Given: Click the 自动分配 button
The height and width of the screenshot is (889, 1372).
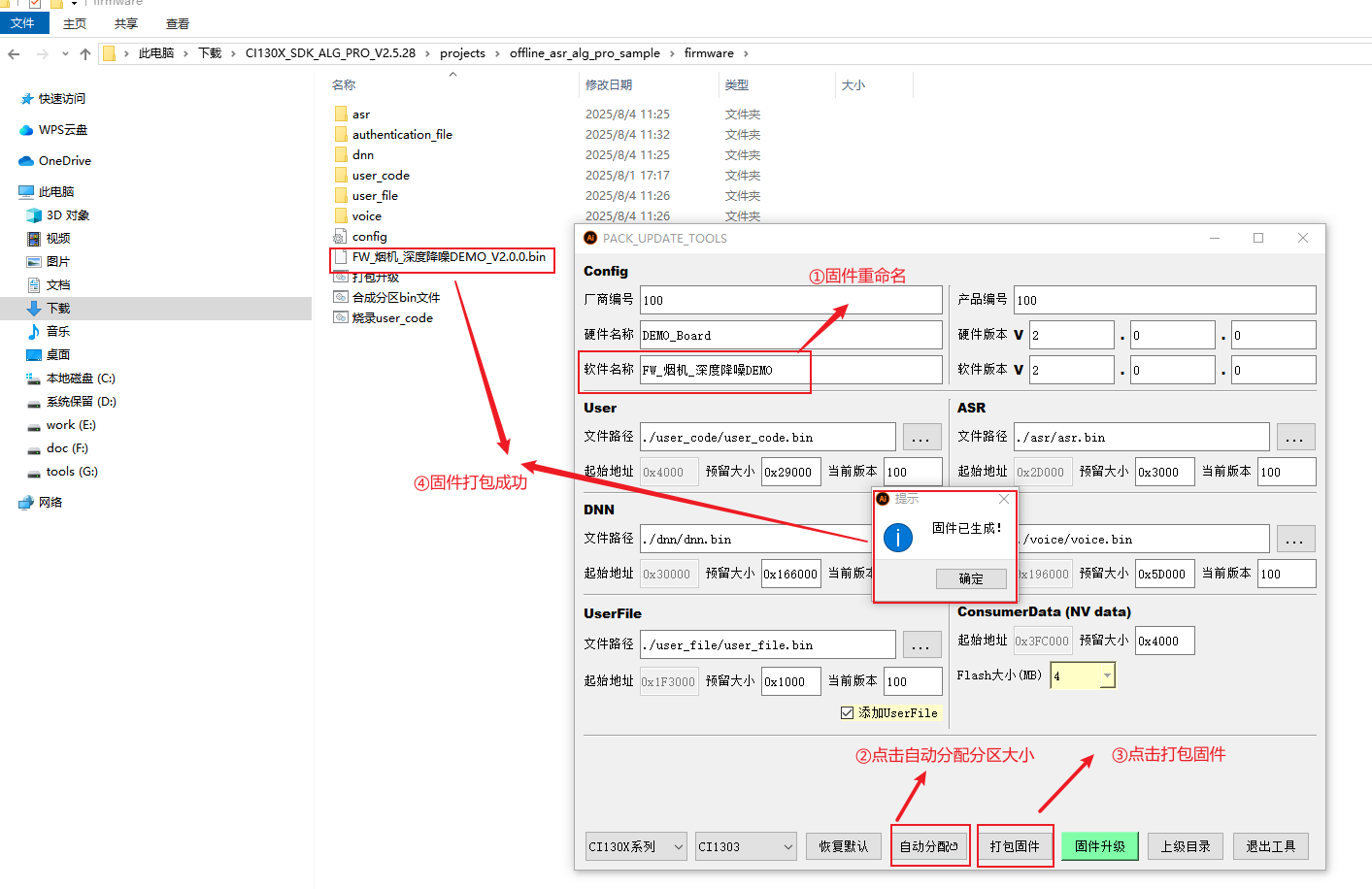Looking at the screenshot, I should [x=928, y=846].
